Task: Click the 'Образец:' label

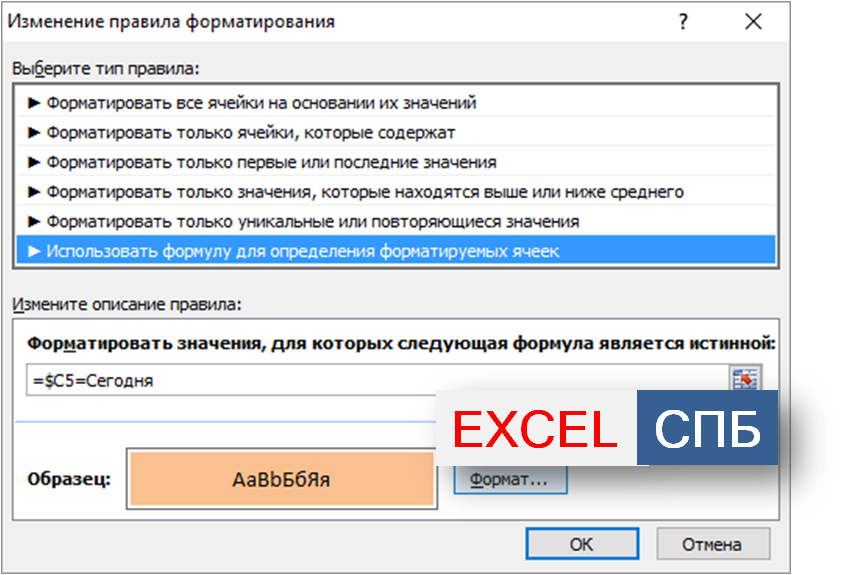Action: pyautogui.click(x=69, y=478)
